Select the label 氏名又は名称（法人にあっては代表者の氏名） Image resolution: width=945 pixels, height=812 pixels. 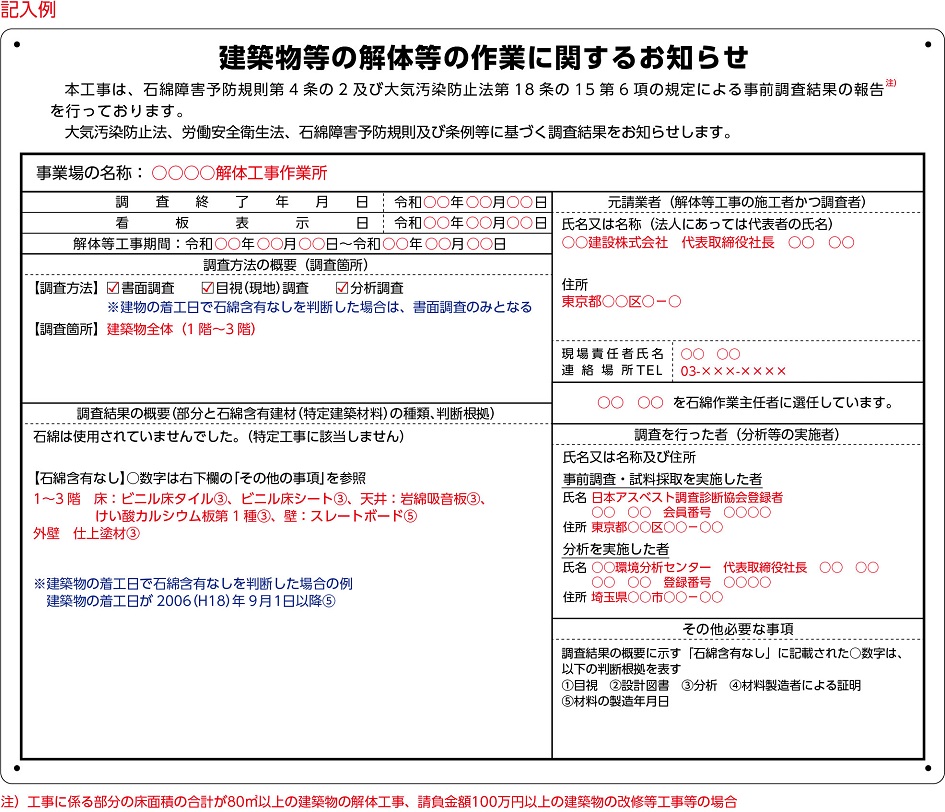(x=697, y=224)
